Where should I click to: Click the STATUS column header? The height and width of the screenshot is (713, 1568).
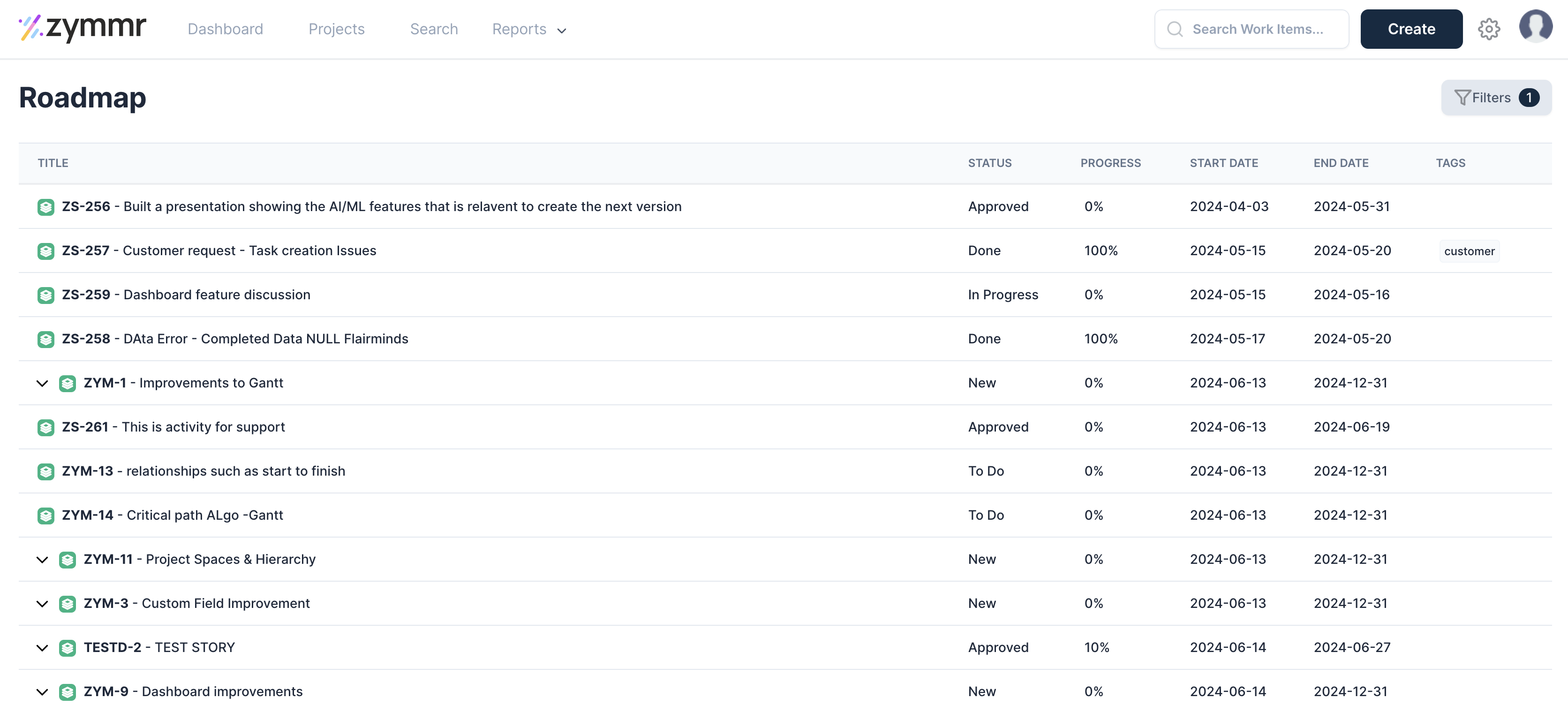pyautogui.click(x=990, y=163)
